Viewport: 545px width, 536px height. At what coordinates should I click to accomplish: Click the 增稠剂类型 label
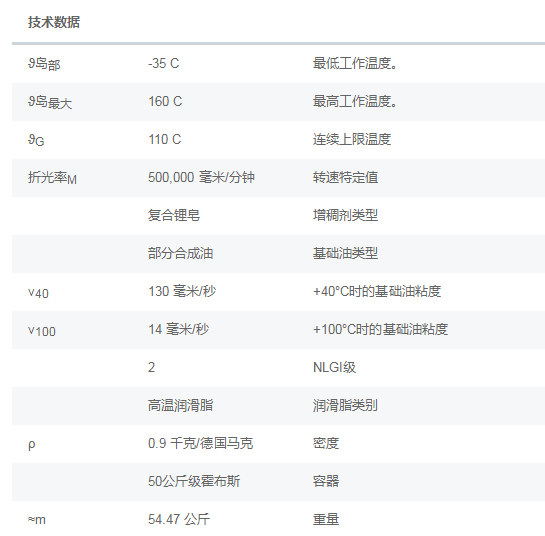coord(345,215)
